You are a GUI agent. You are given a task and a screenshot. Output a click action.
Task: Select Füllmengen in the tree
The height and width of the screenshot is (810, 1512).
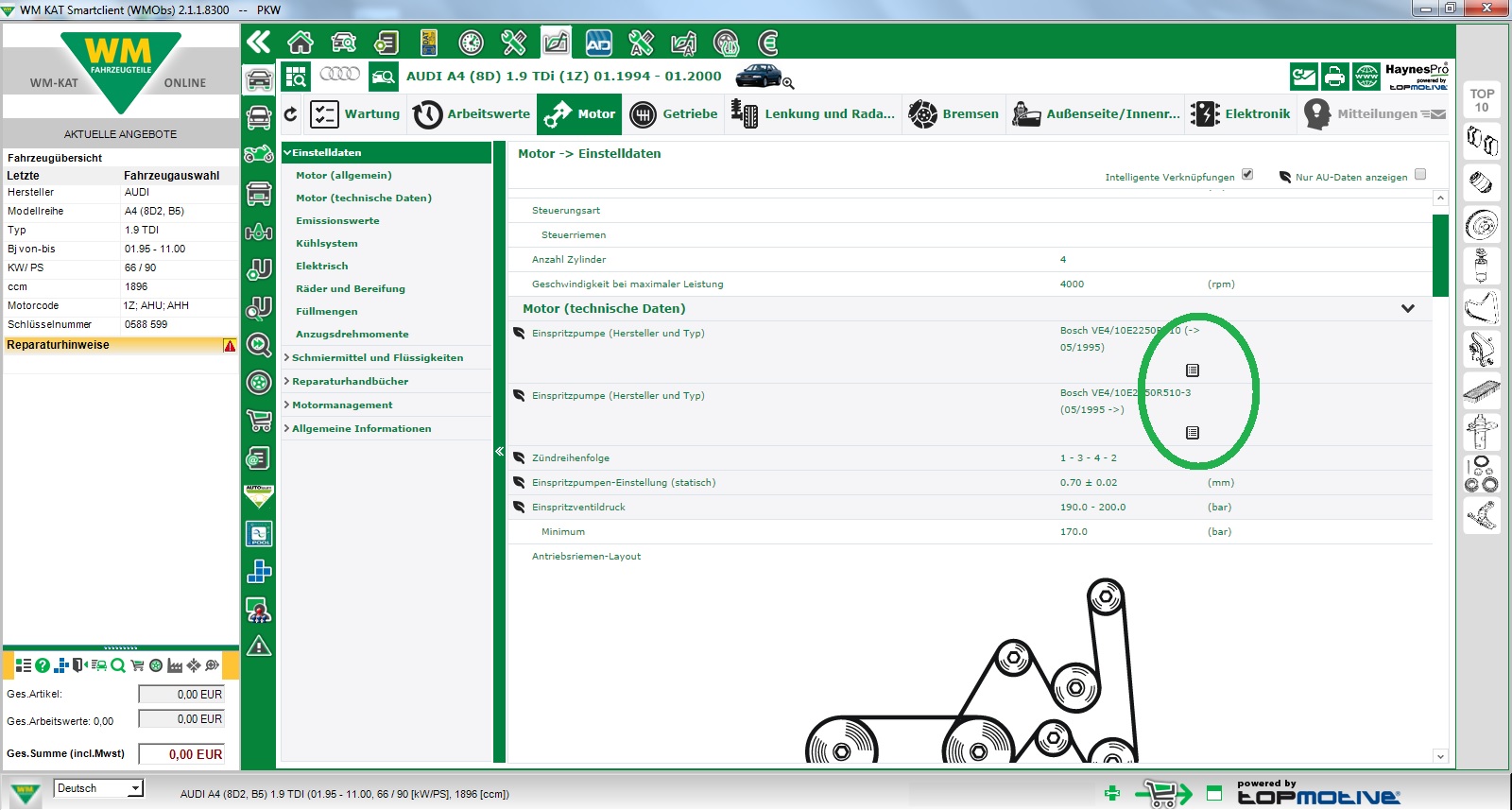click(x=327, y=311)
